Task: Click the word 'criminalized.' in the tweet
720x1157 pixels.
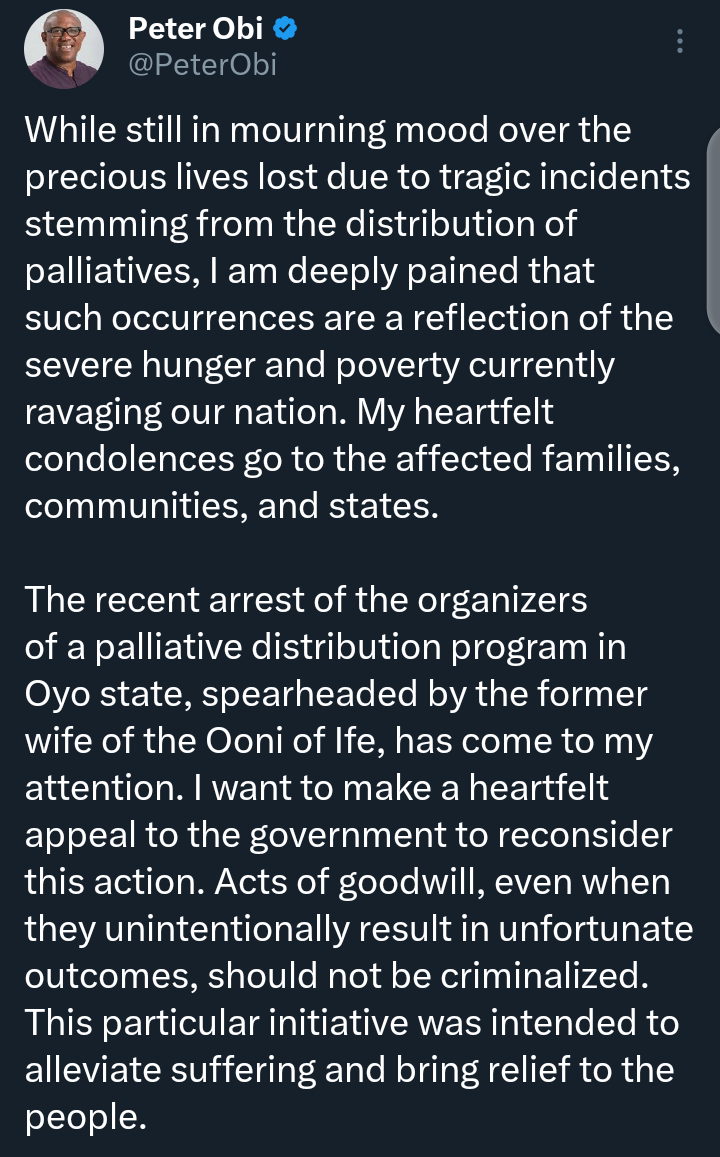Action: click(545, 977)
